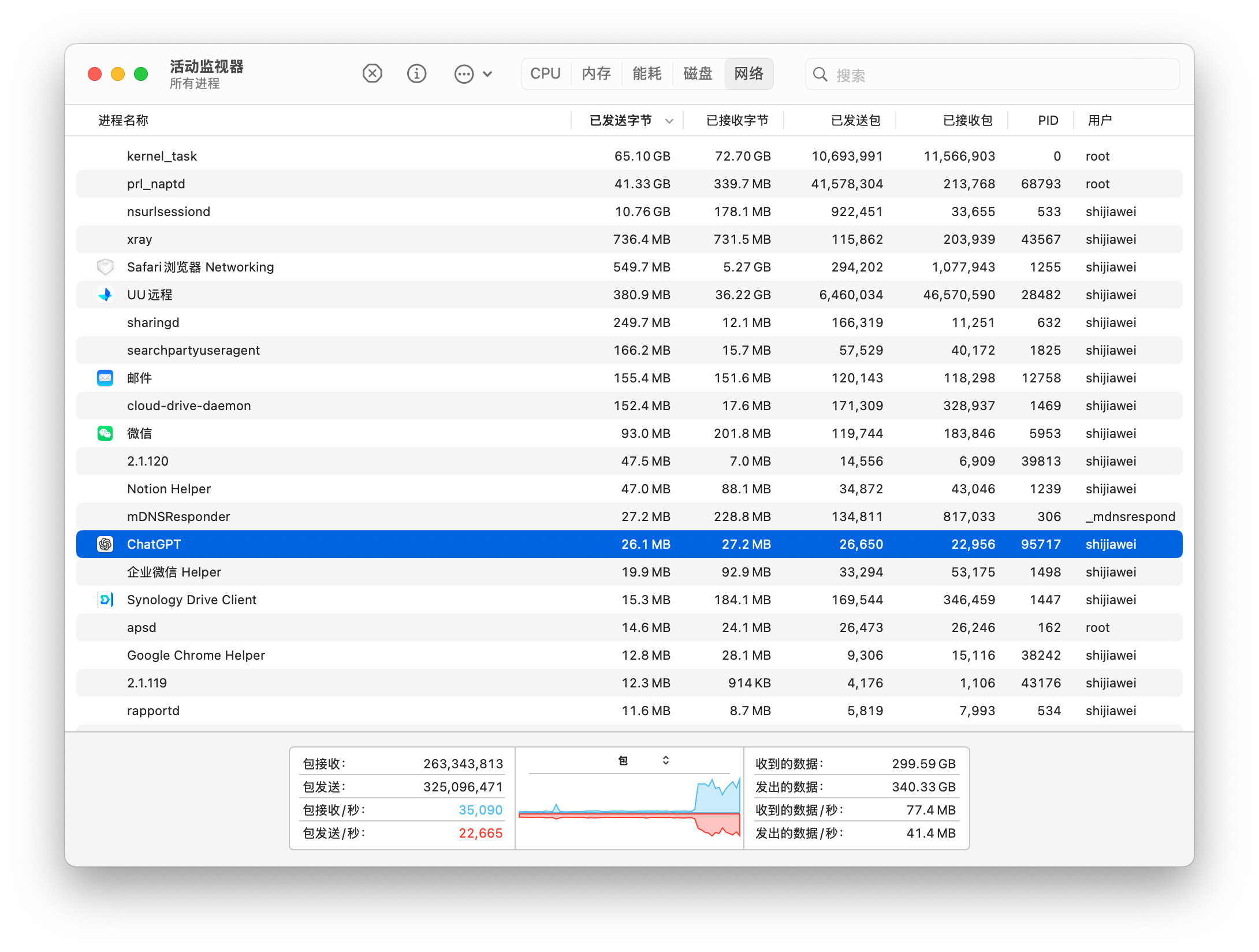Open the process info inspector icon
The width and height of the screenshot is (1259, 952).
416,74
